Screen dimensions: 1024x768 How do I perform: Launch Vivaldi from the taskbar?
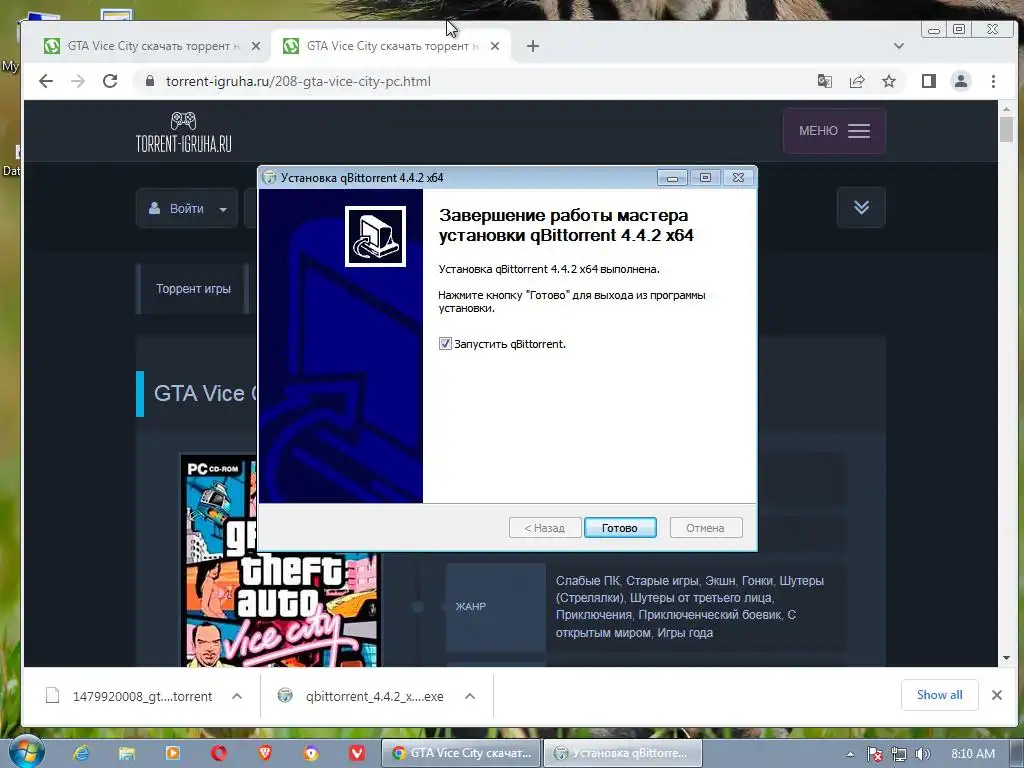pos(357,753)
